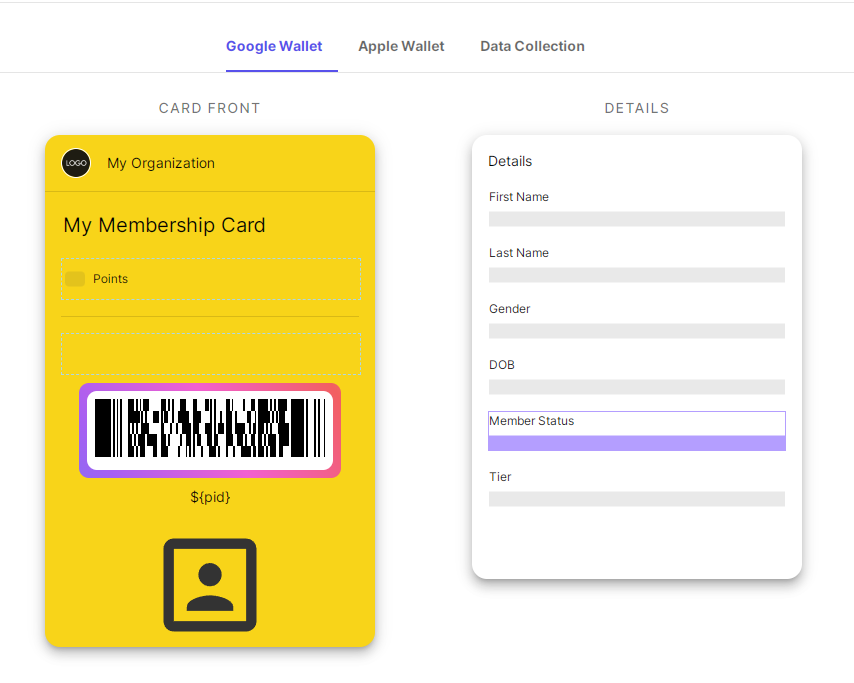The width and height of the screenshot is (854, 683).
Task: Select the My Organization header text
Action: (x=161, y=163)
